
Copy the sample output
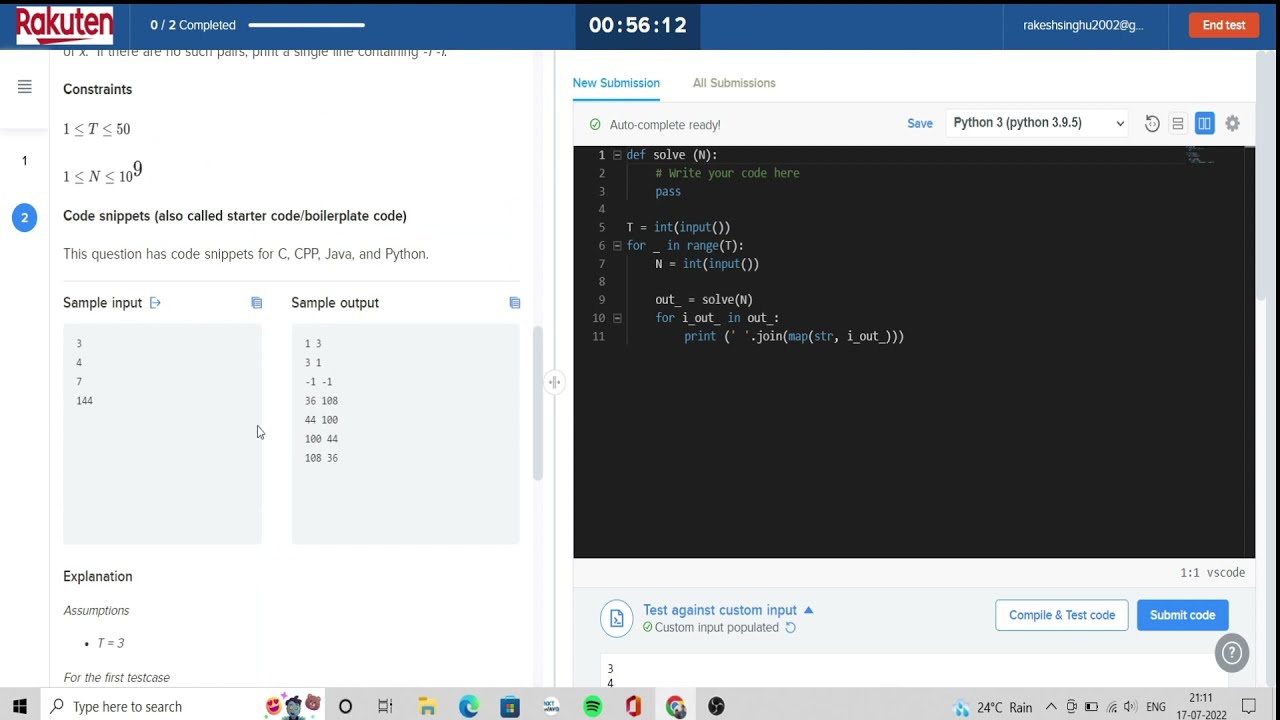click(514, 303)
